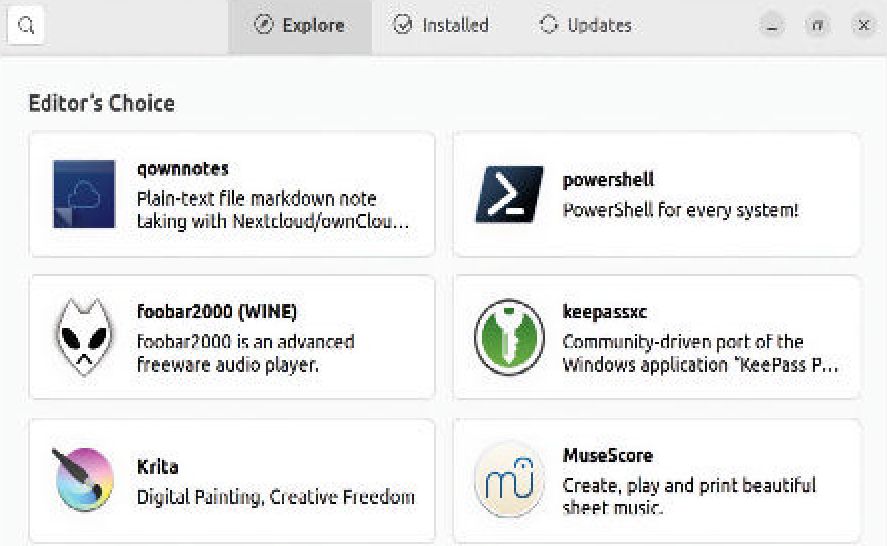Open the foobar2000 (WINE) title
The width and height of the screenshot is (887, 546).
(217, 312)
